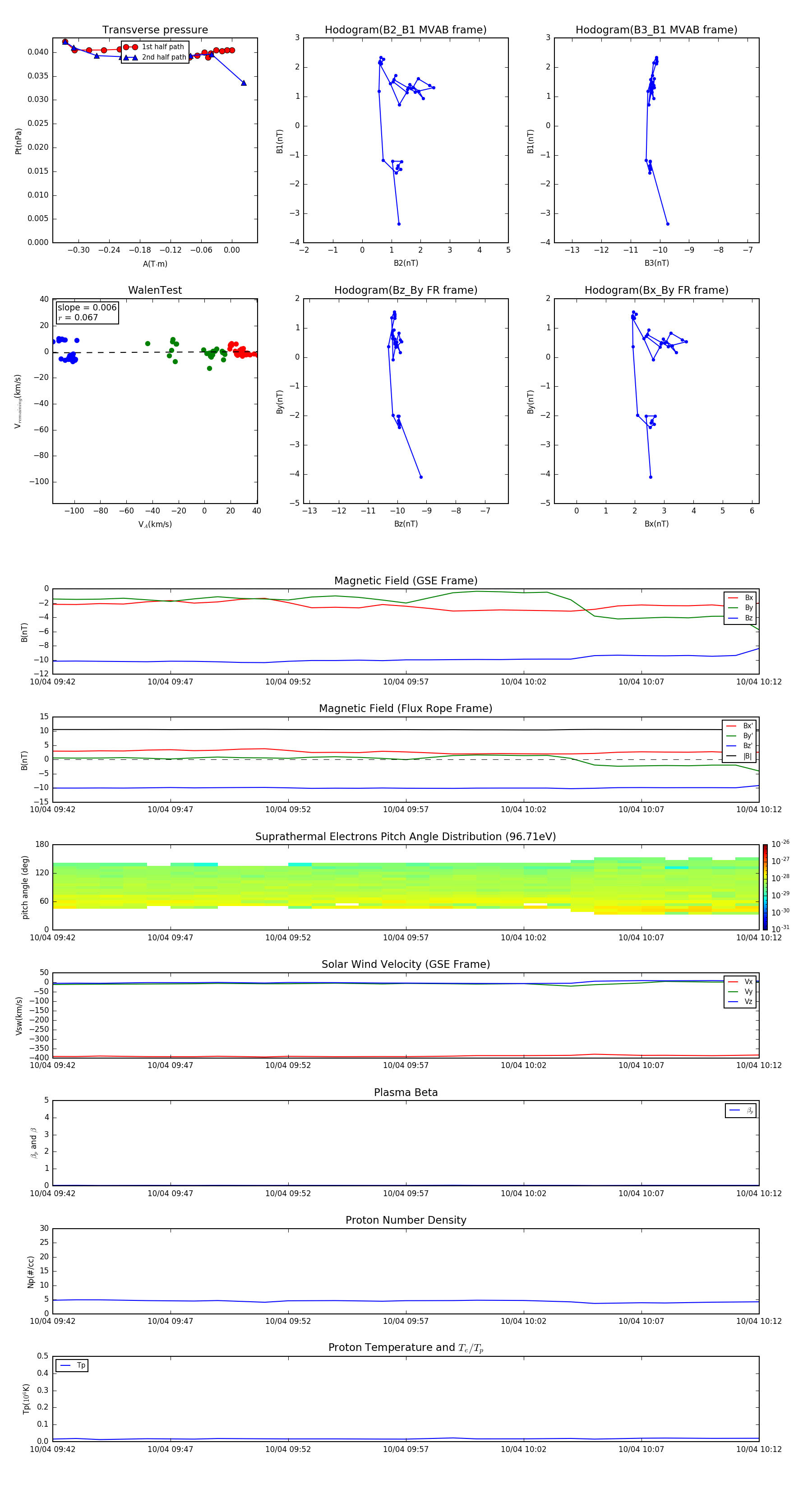This screenshot has height=1489, width=812.
Task: Select the "Hodogram(Bx_By FR frame)" title
Action: (x=656, y=290)
